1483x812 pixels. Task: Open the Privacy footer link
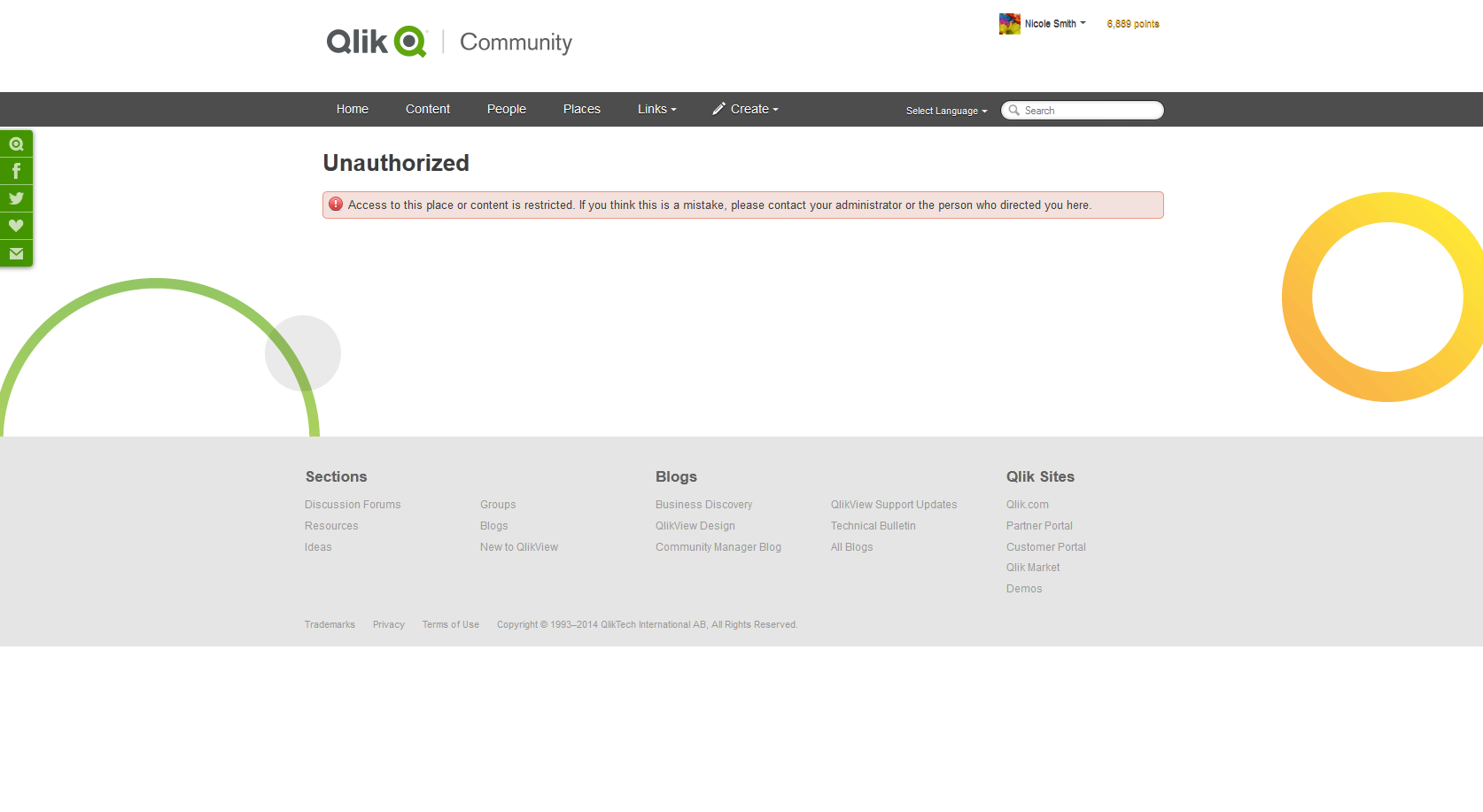389,625
